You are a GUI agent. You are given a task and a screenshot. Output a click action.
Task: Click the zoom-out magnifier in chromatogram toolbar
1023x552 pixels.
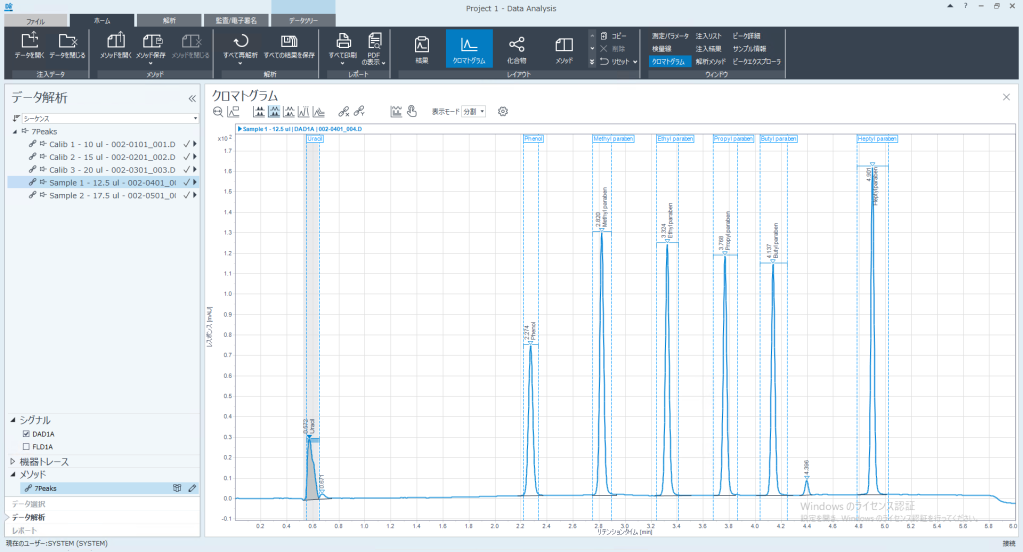click(218, 112)
